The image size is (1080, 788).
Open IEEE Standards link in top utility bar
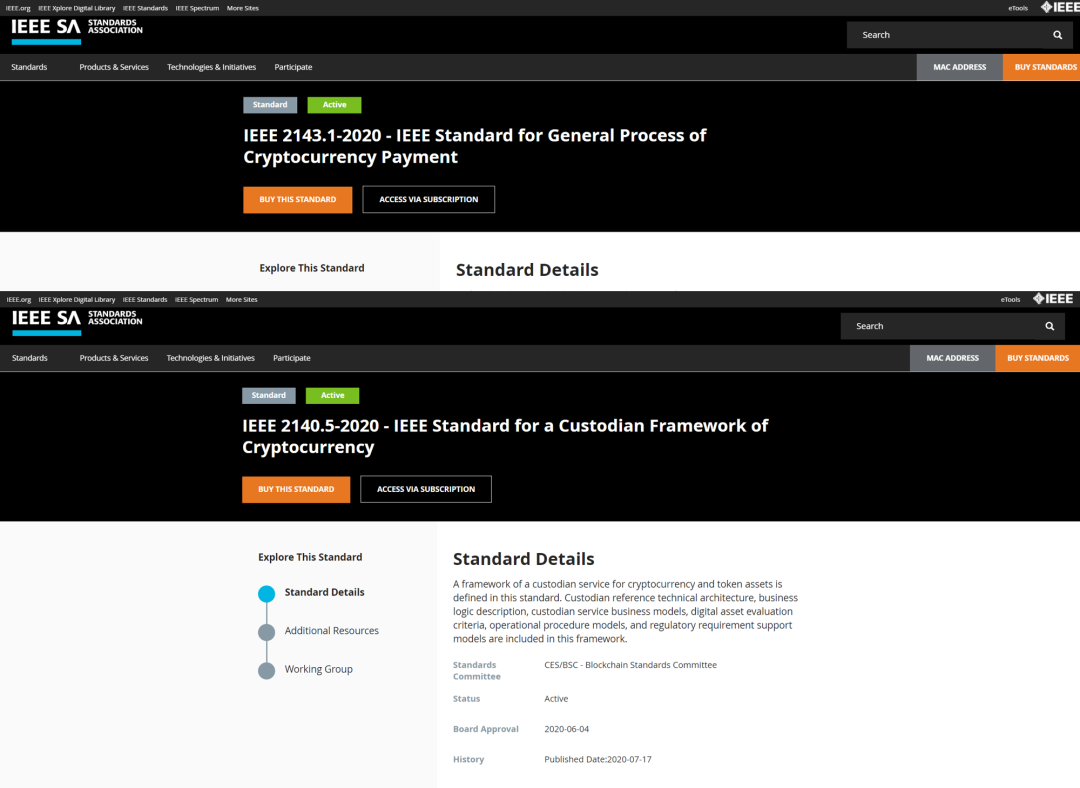145,8
